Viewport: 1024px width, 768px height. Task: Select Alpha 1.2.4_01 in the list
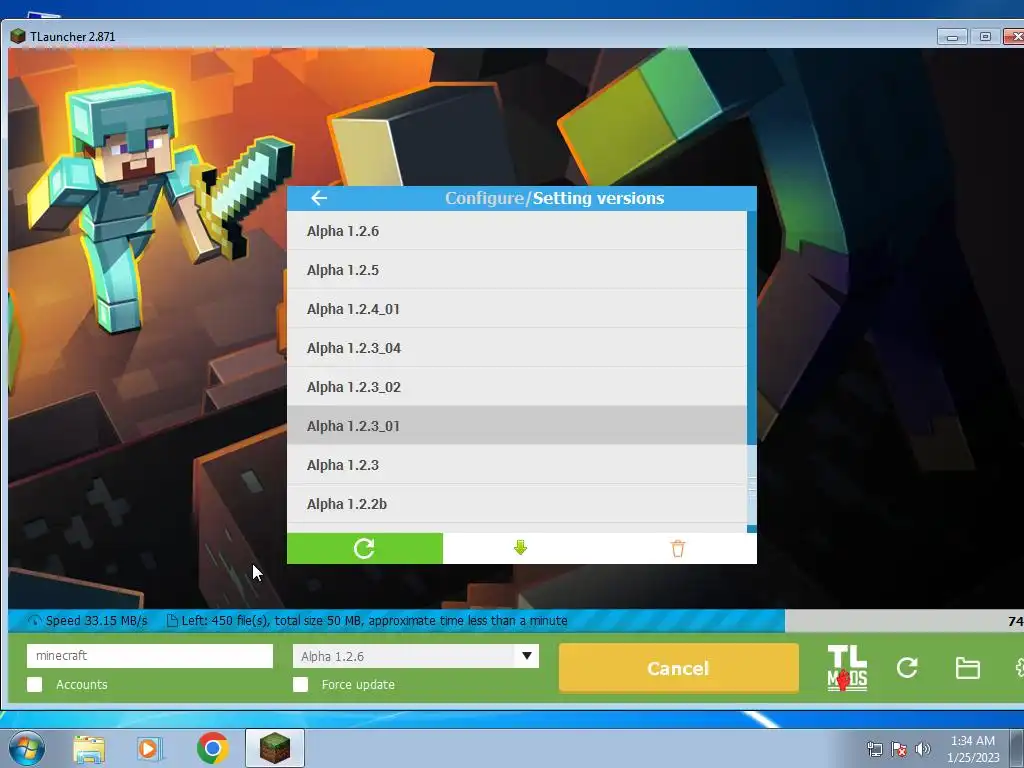pyautogui.click(x=517, y=309)
